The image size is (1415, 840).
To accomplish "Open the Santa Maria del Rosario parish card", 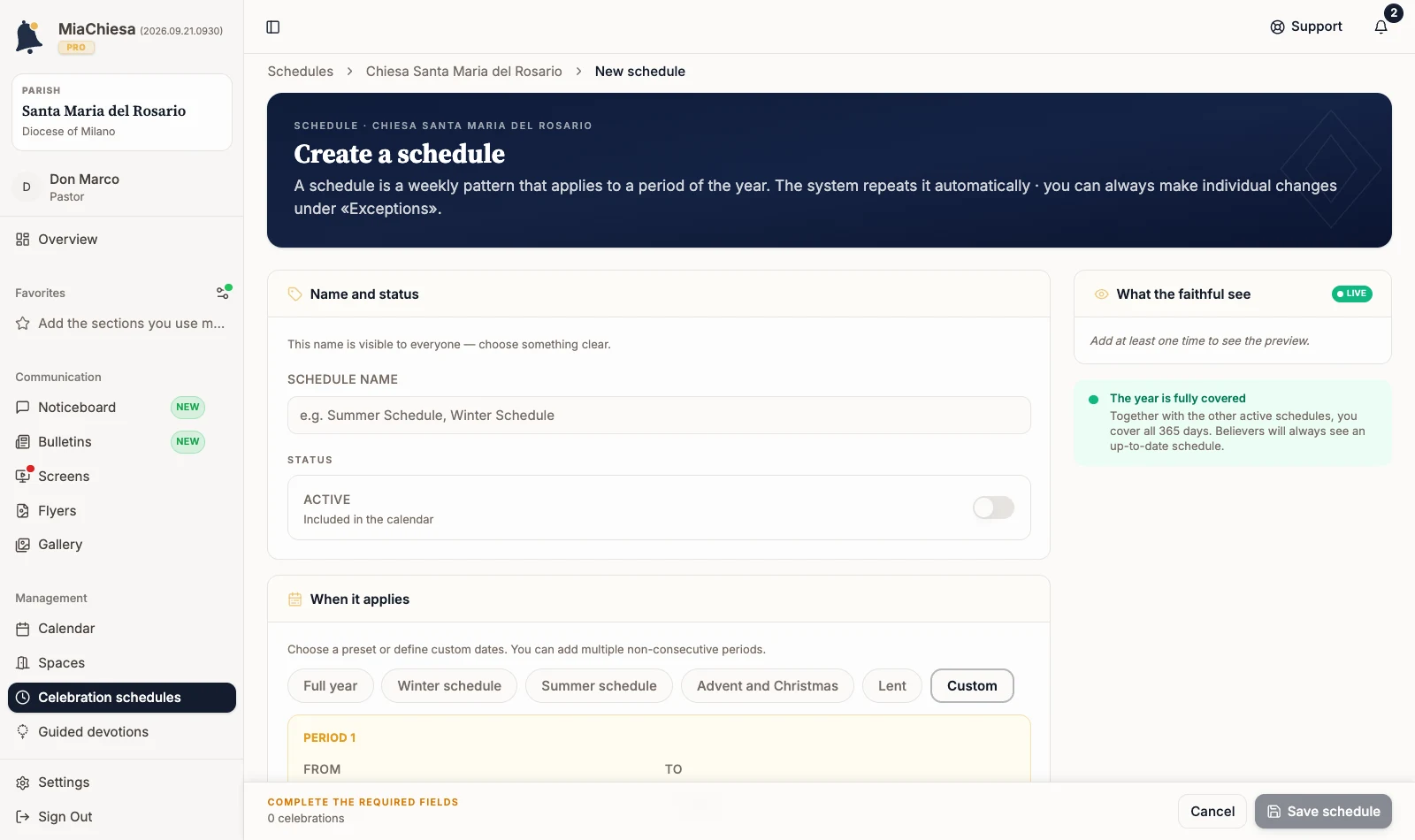I will pyautogui.click(x=122, y=112).
